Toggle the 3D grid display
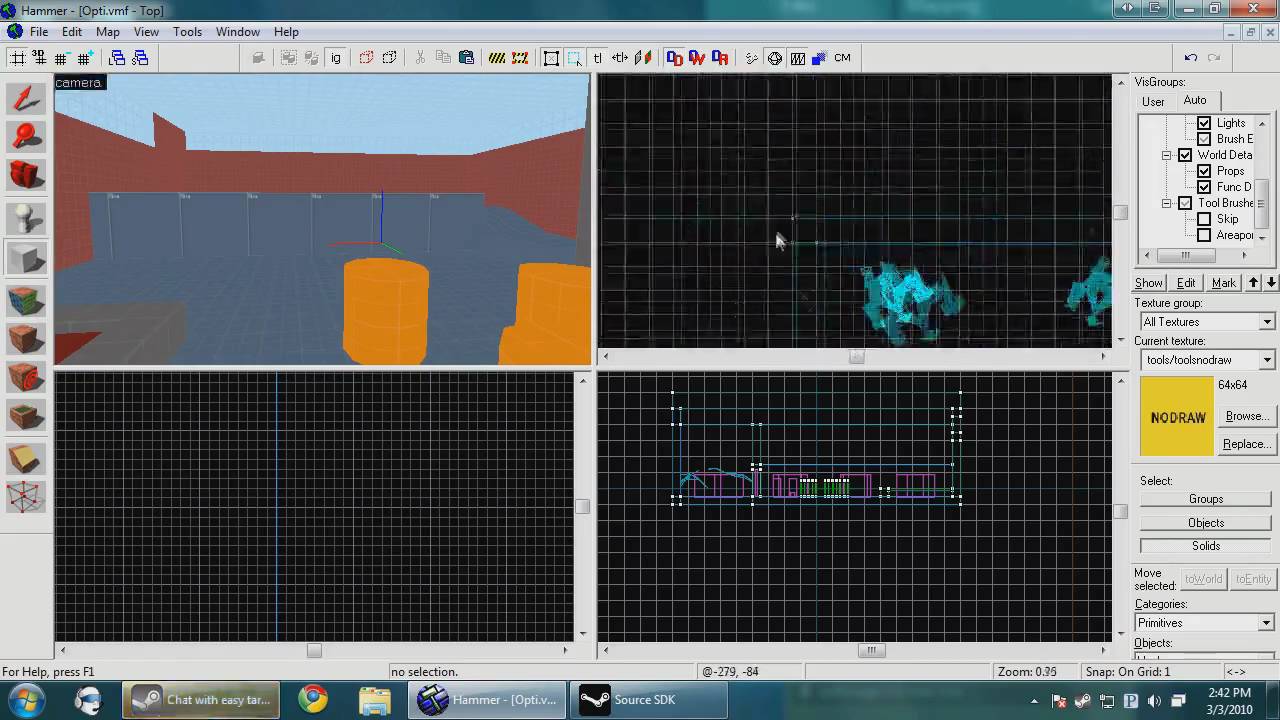This screenshot has height=720, width=1280. pos(40,58)
